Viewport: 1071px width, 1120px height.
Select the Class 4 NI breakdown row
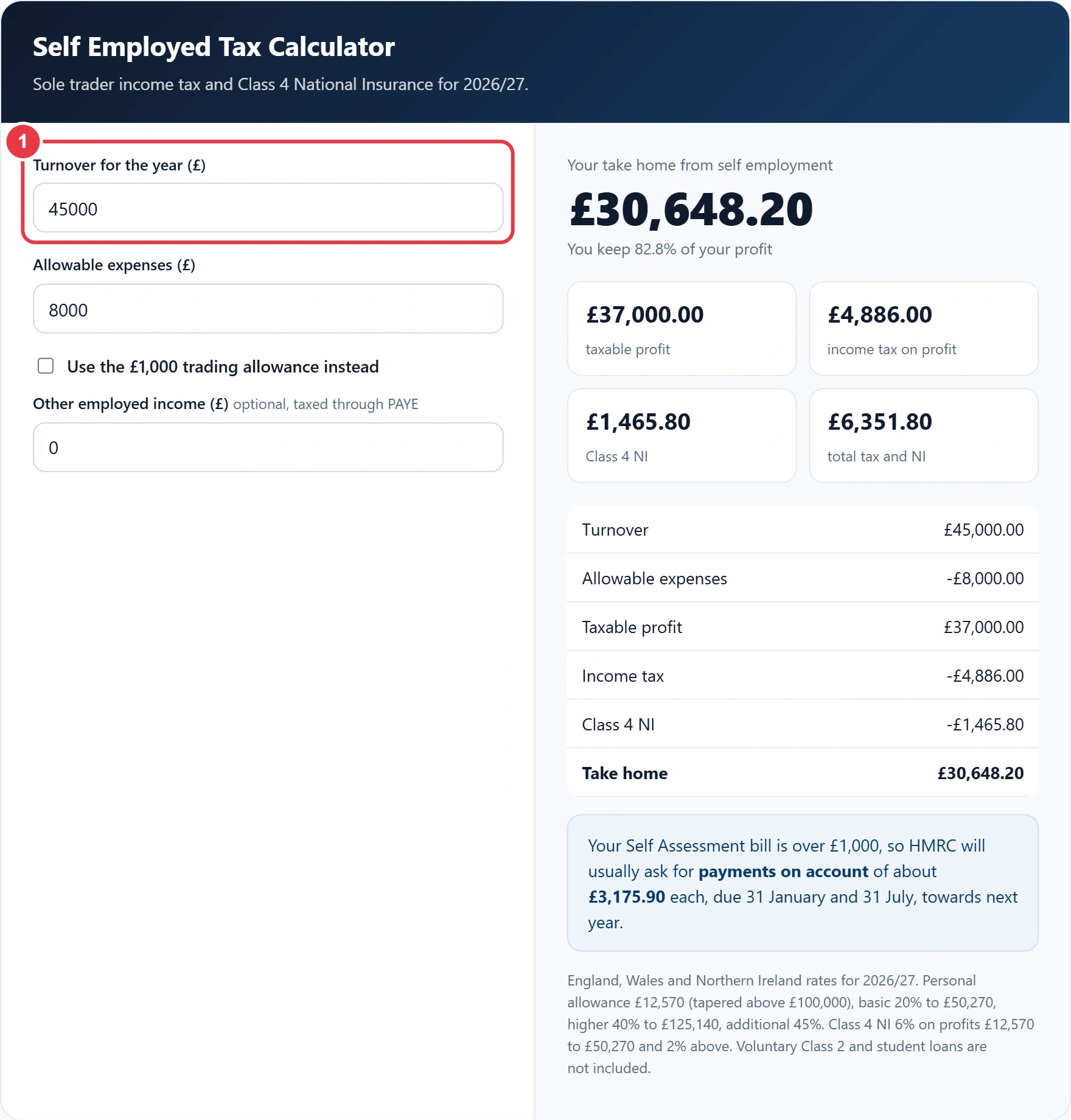803,724
